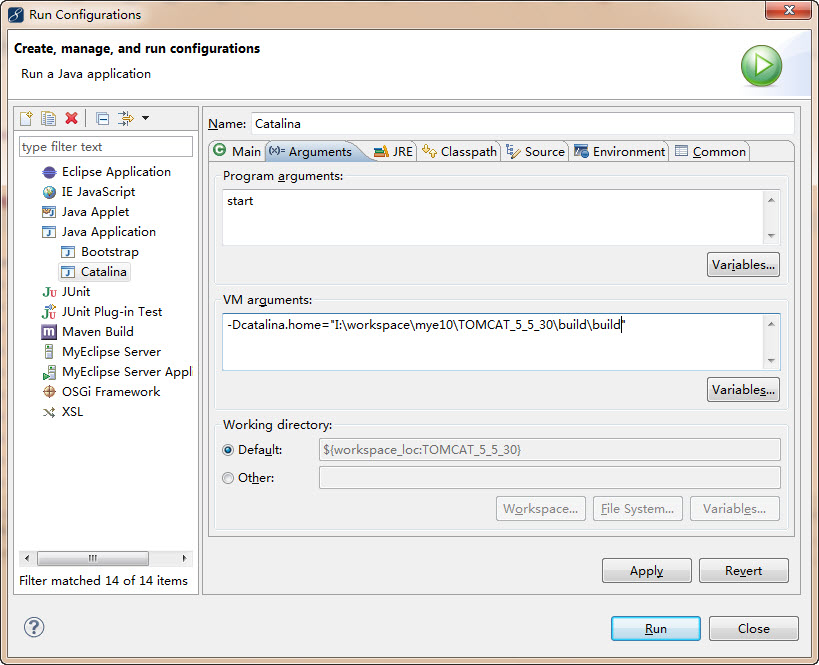The height and width of the screenshot is (665, 819).
Task: Collapse all configurations in the tree
Action: coord(103,119)
